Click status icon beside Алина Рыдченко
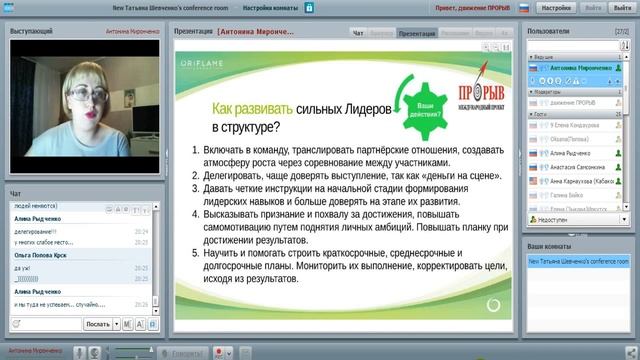The height and width of the screenshot is (360, 640). [618, 153]
